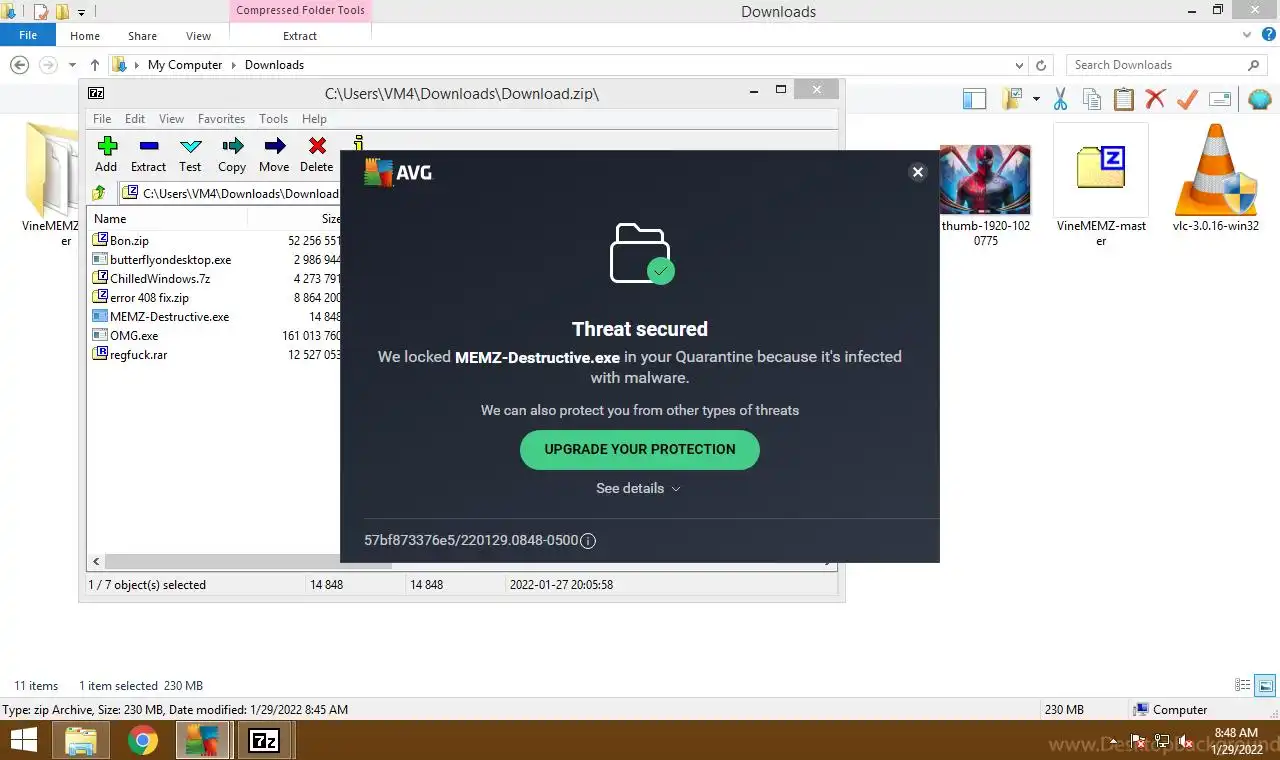Image resolution: width=1280 pixels, height=760 pixels.
Task: Open 7-Zip File menu
Action: pyautogui.click(x=102, y=118)
